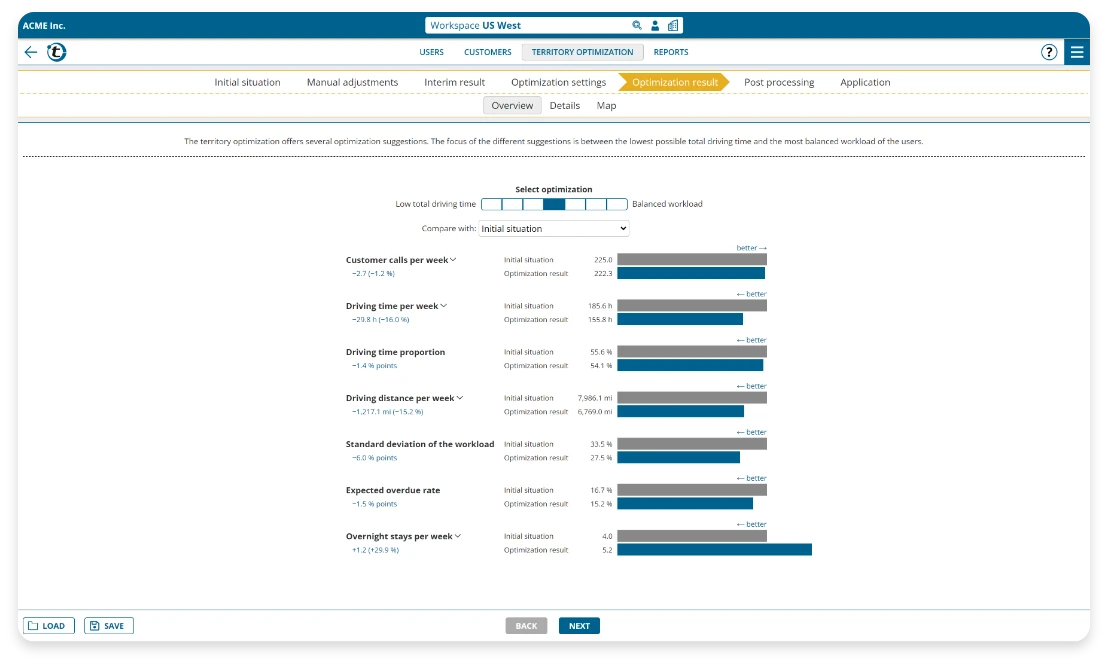The height and width of the screenshot is (666, 1108).
Task: Expand the Driving time per week chevron
Action: pos(444,305)
